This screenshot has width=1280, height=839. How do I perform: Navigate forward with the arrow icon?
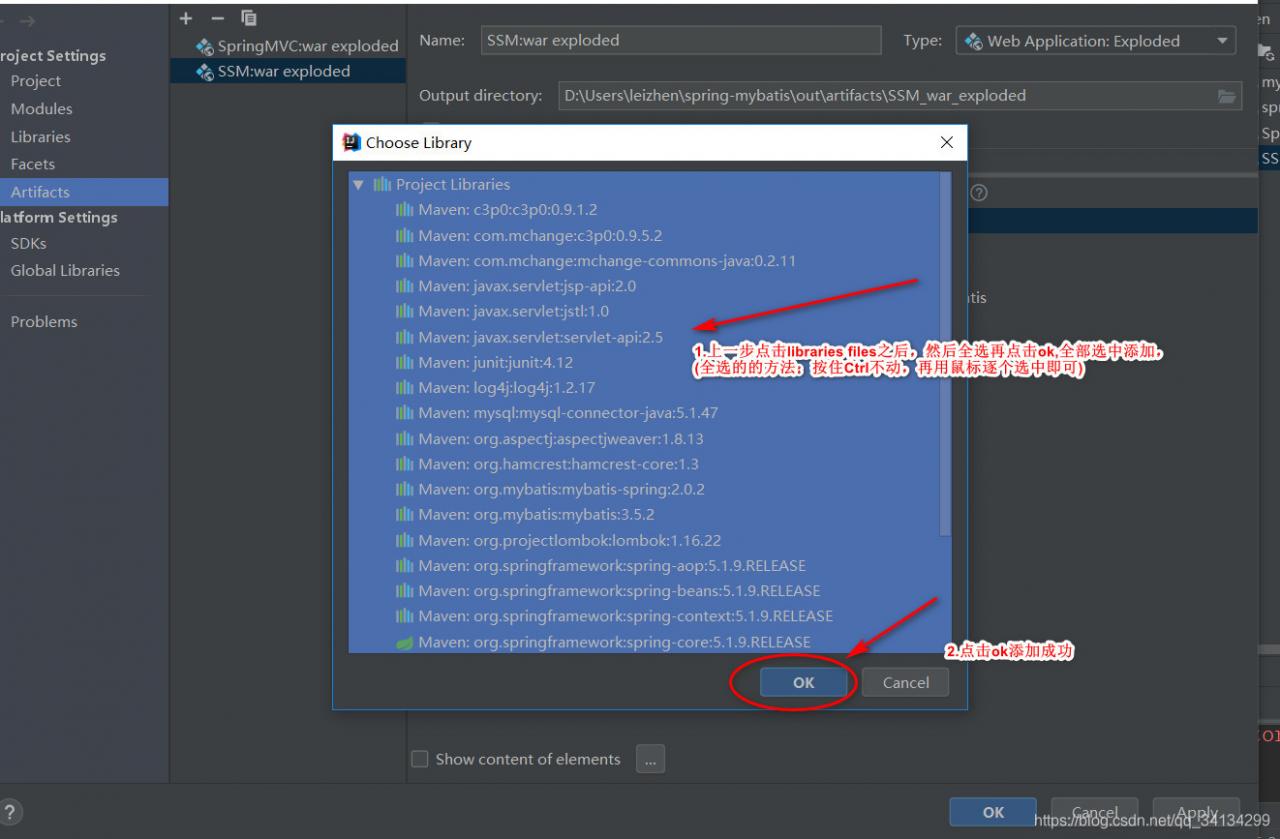tap(27, 21)
